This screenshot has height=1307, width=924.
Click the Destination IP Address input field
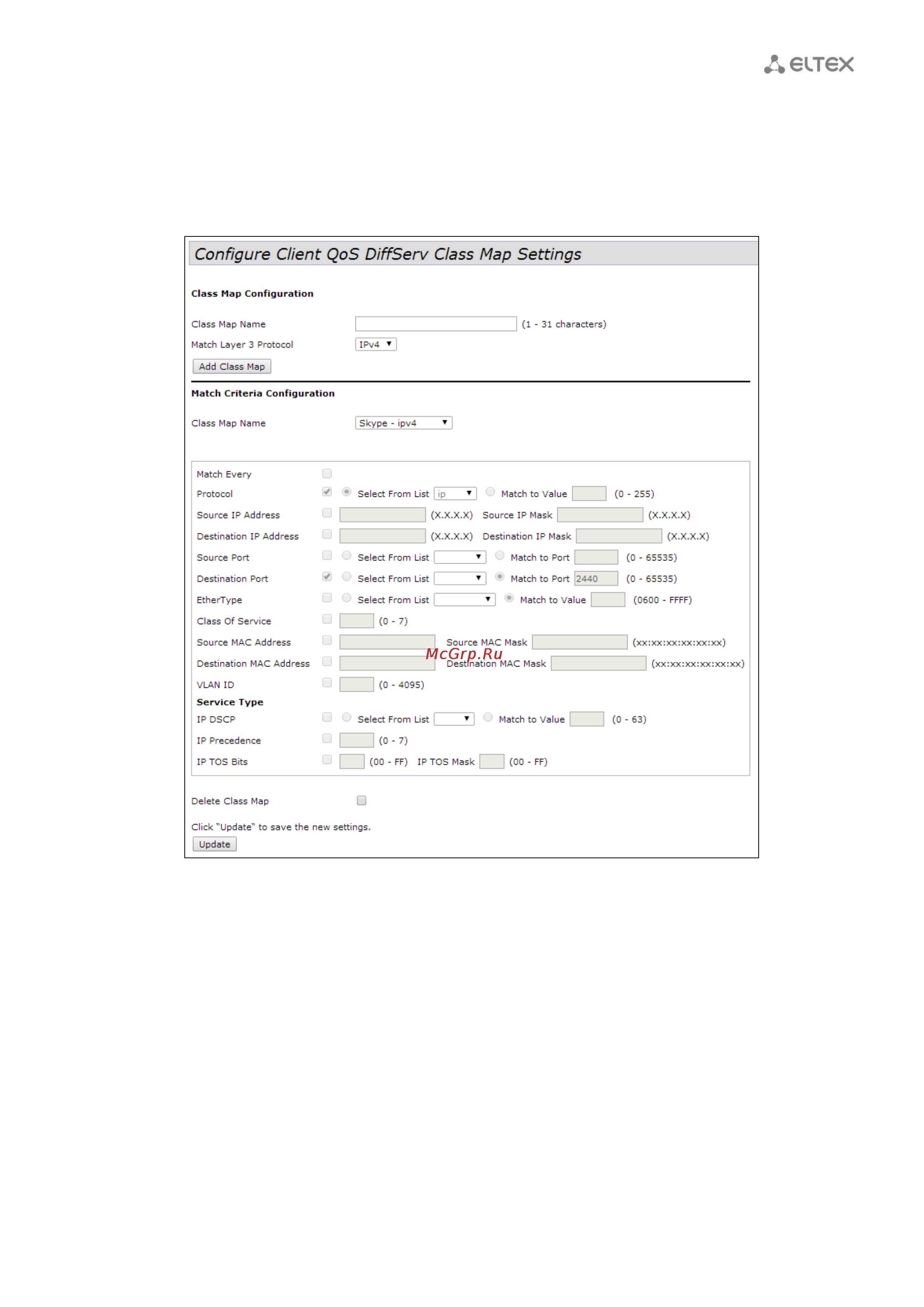coord(382,536)
